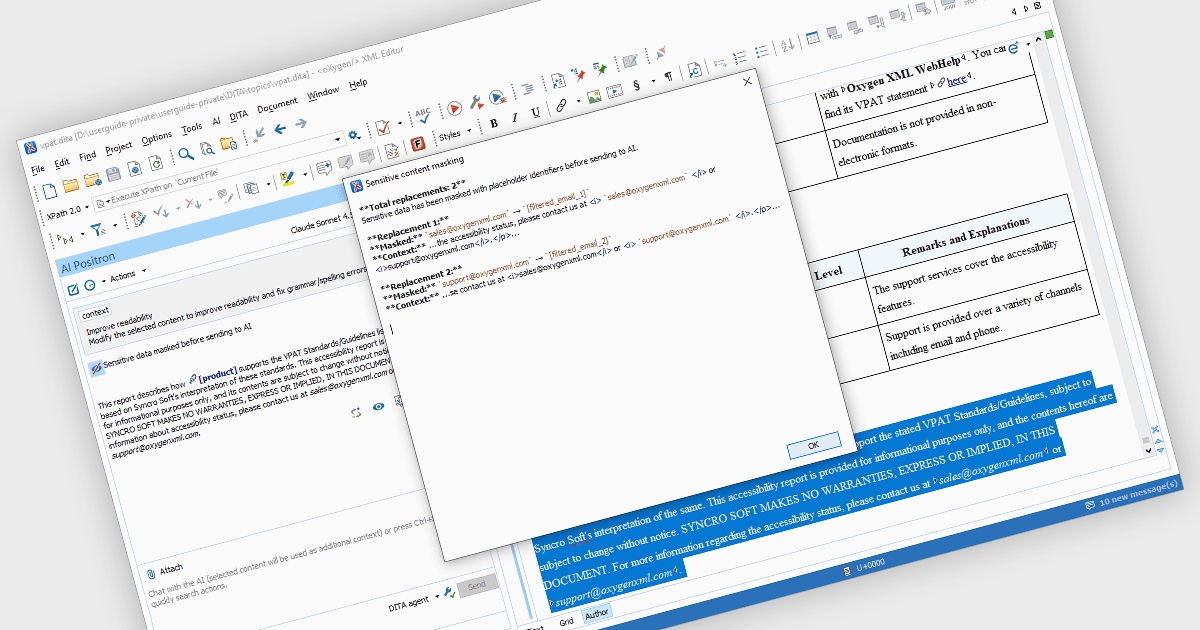Open the File menu
Image resolution: width=1200 pixels, height=630 pixels.
pos(38,169)
